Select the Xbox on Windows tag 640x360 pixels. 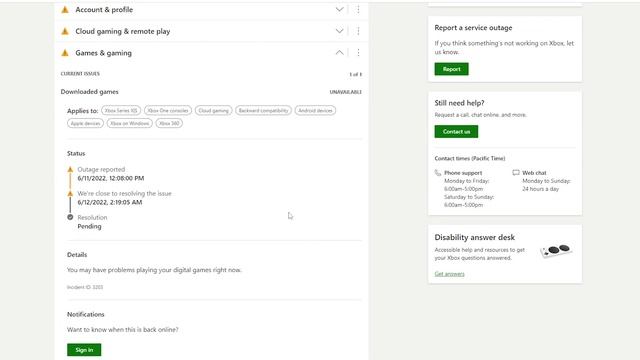click(129, 123)
